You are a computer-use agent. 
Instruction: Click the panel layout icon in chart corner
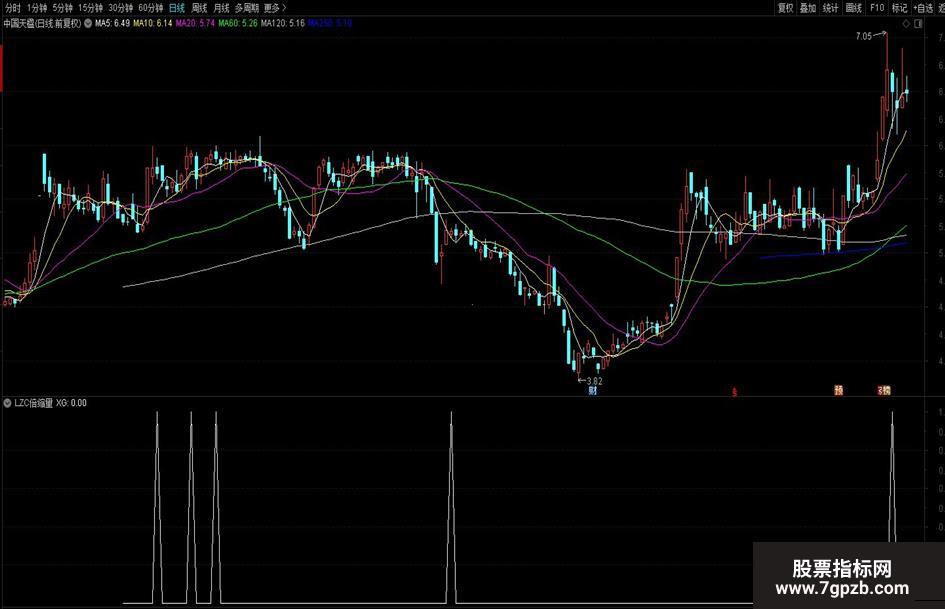(918, 24)
